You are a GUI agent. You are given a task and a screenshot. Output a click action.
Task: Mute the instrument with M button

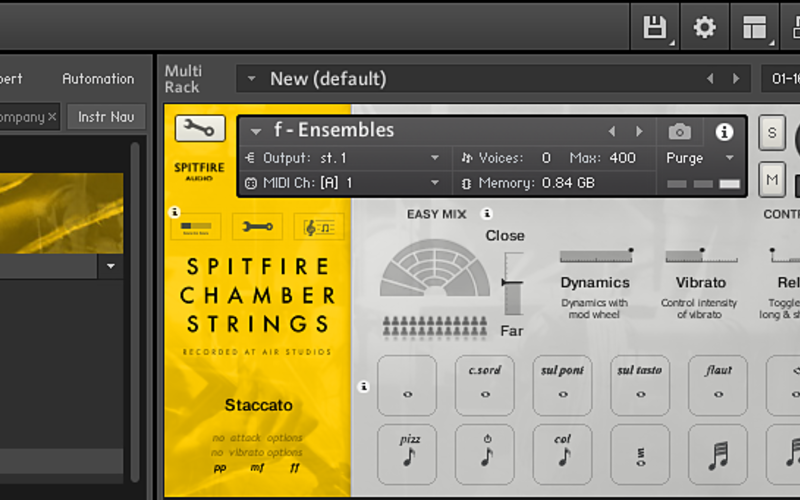click(772, 179)
